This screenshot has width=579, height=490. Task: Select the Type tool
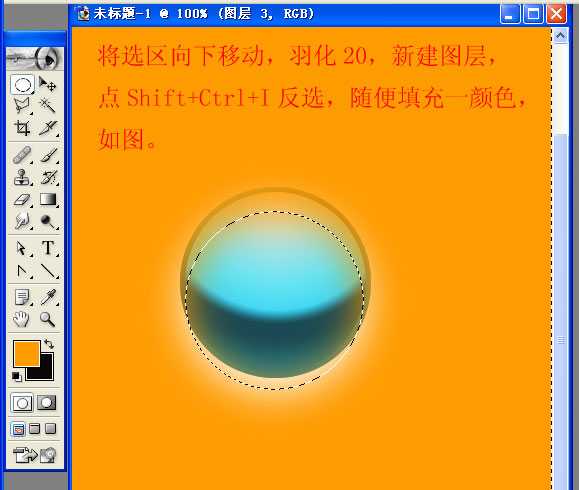[x=48, y=248]
